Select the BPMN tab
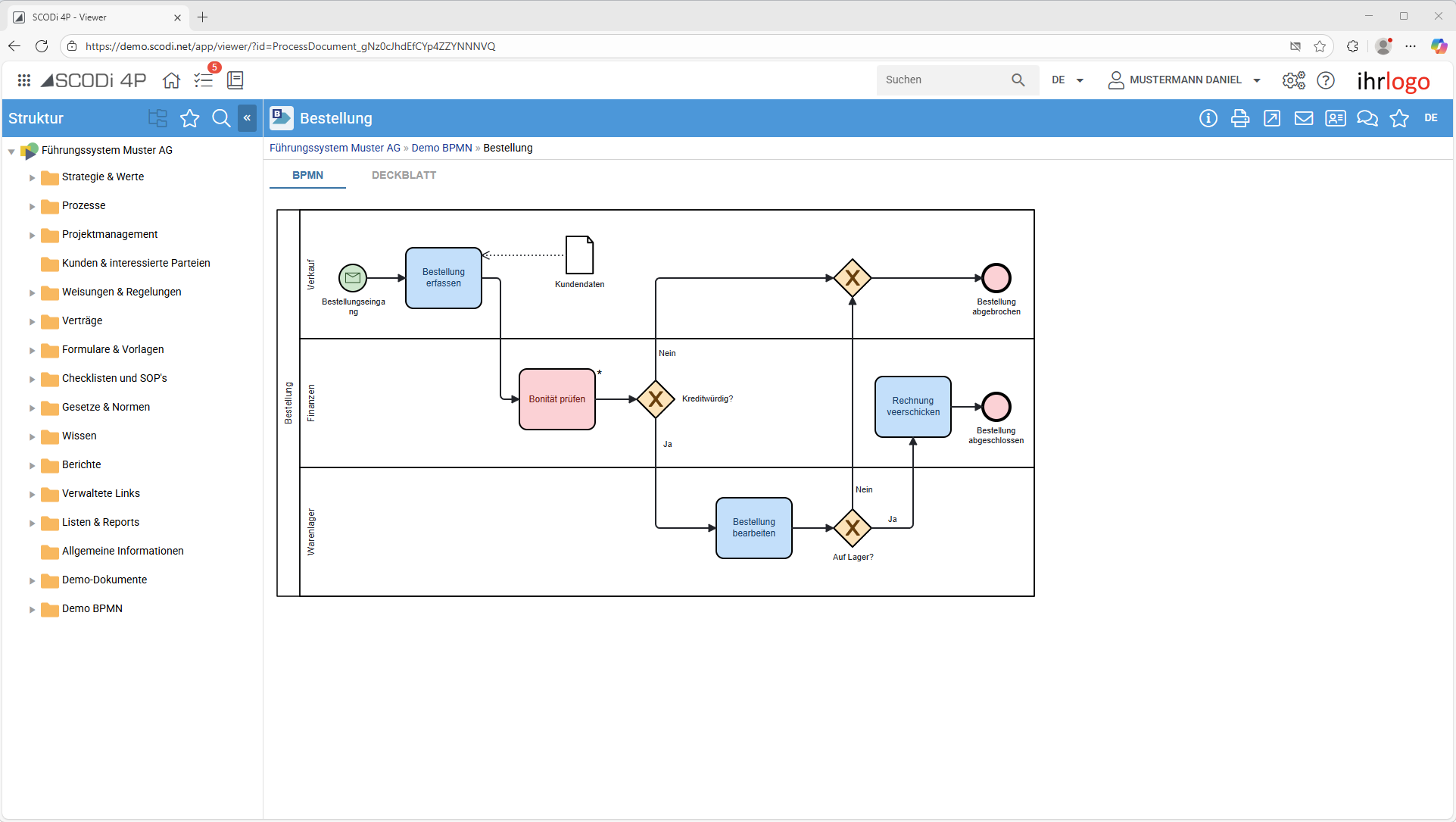Screen dimensions: 1456x822 307,175
